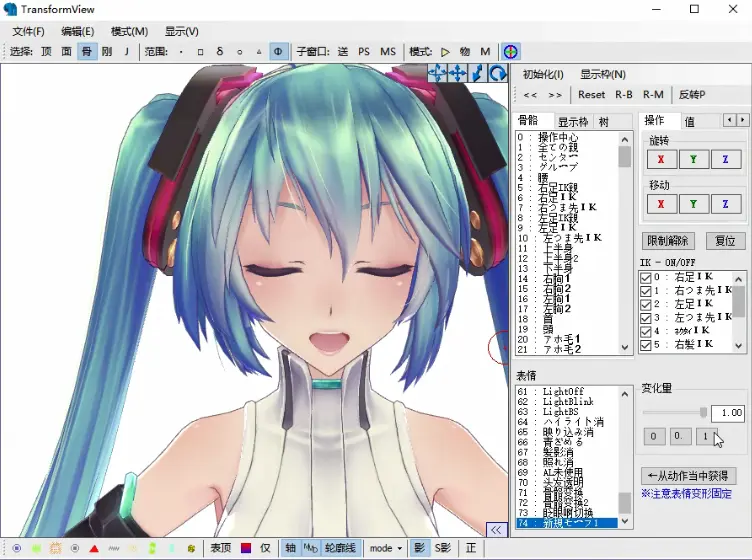Click the >> next button
Screen dimensions: 752x560
(555, 95)
